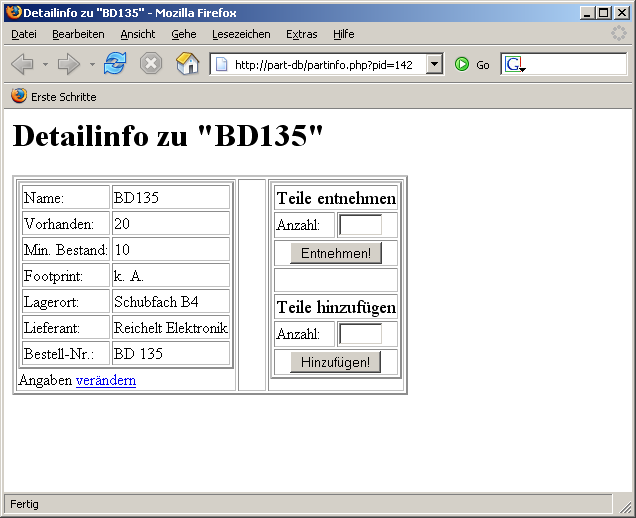Focus the Anzahl field under Teile hinzufügen

click(x=360, y=334)
